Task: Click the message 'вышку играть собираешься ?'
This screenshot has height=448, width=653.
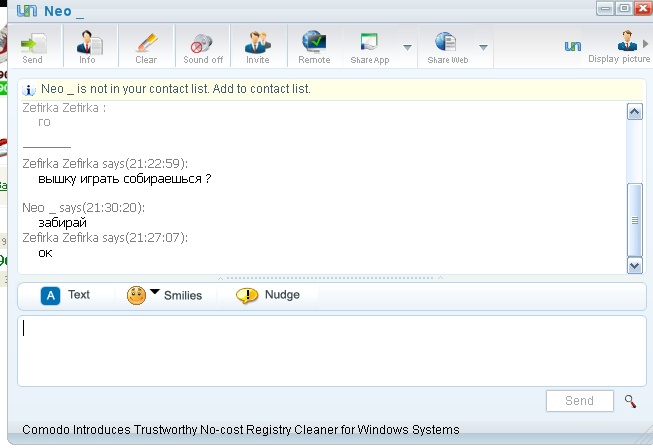Action: (125, 179)
